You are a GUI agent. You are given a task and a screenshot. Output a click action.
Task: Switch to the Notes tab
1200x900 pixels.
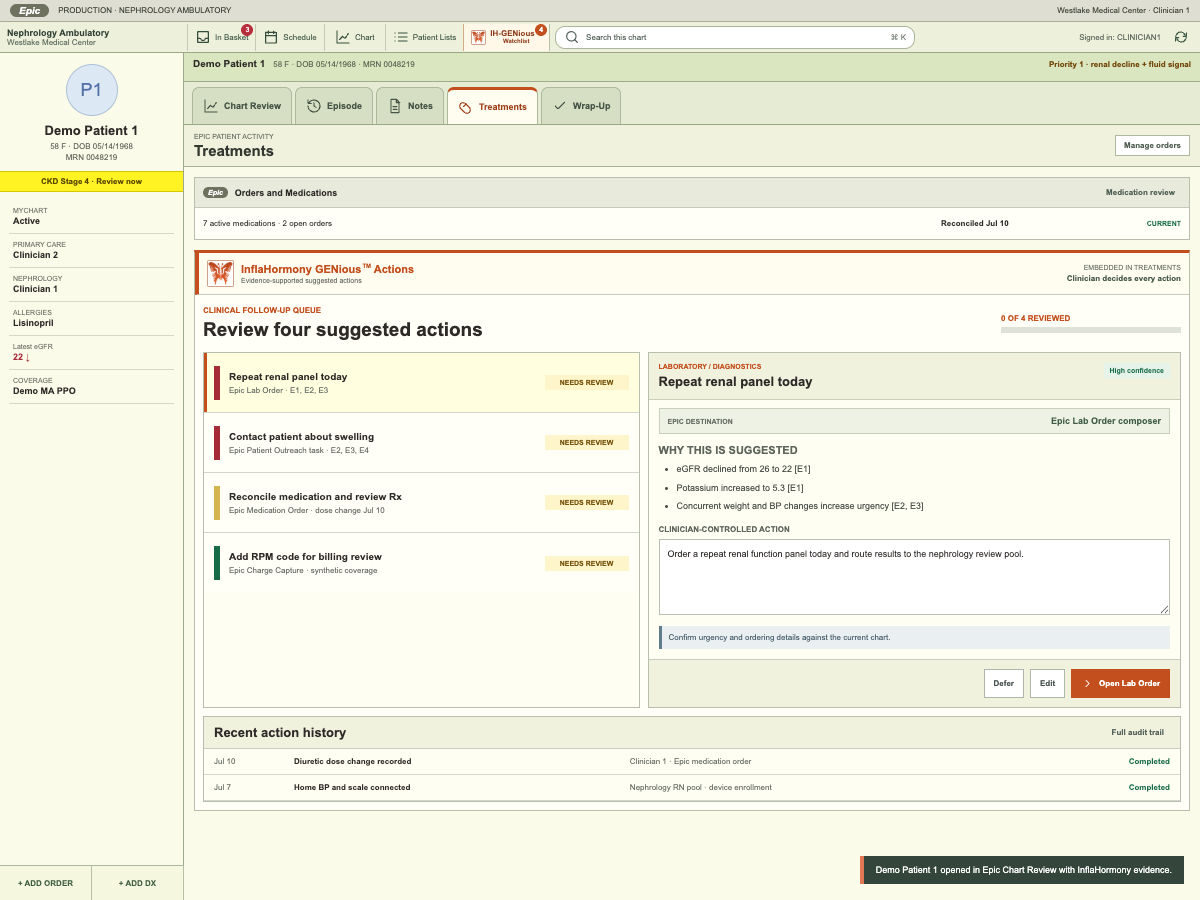click(x=410, y=106)
